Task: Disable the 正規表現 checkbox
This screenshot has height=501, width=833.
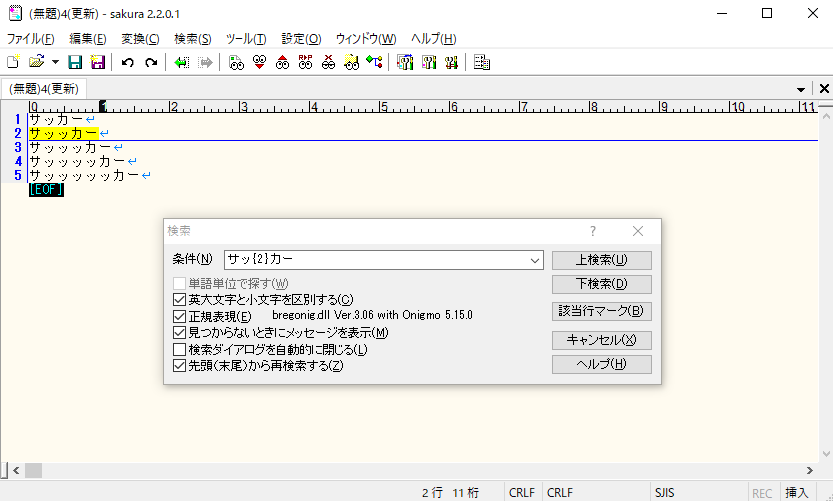Action: [x=180, y=316]
